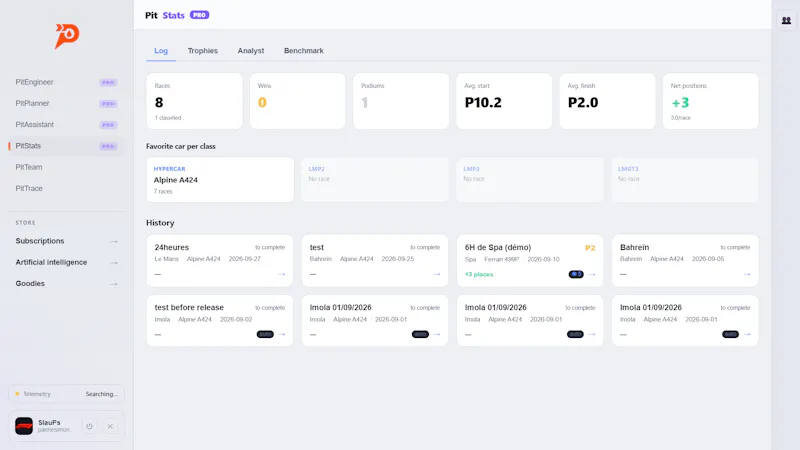Click the Ferrari 499P text on Spa card

[502, 259]
